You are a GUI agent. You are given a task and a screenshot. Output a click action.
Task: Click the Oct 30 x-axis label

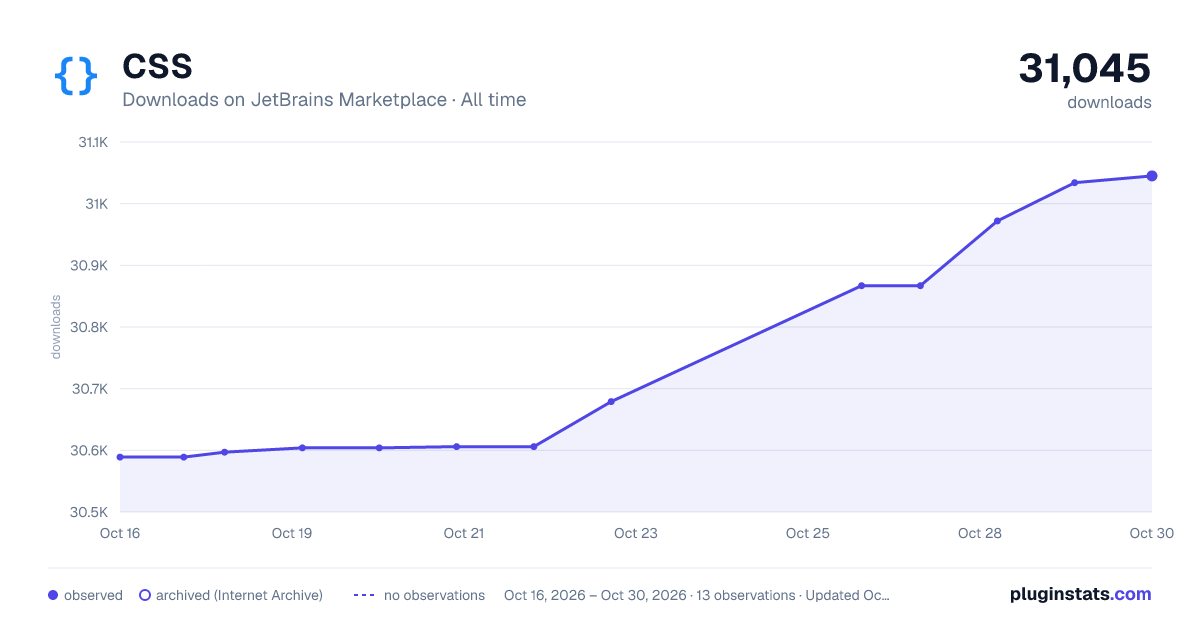coord(1150,533)
